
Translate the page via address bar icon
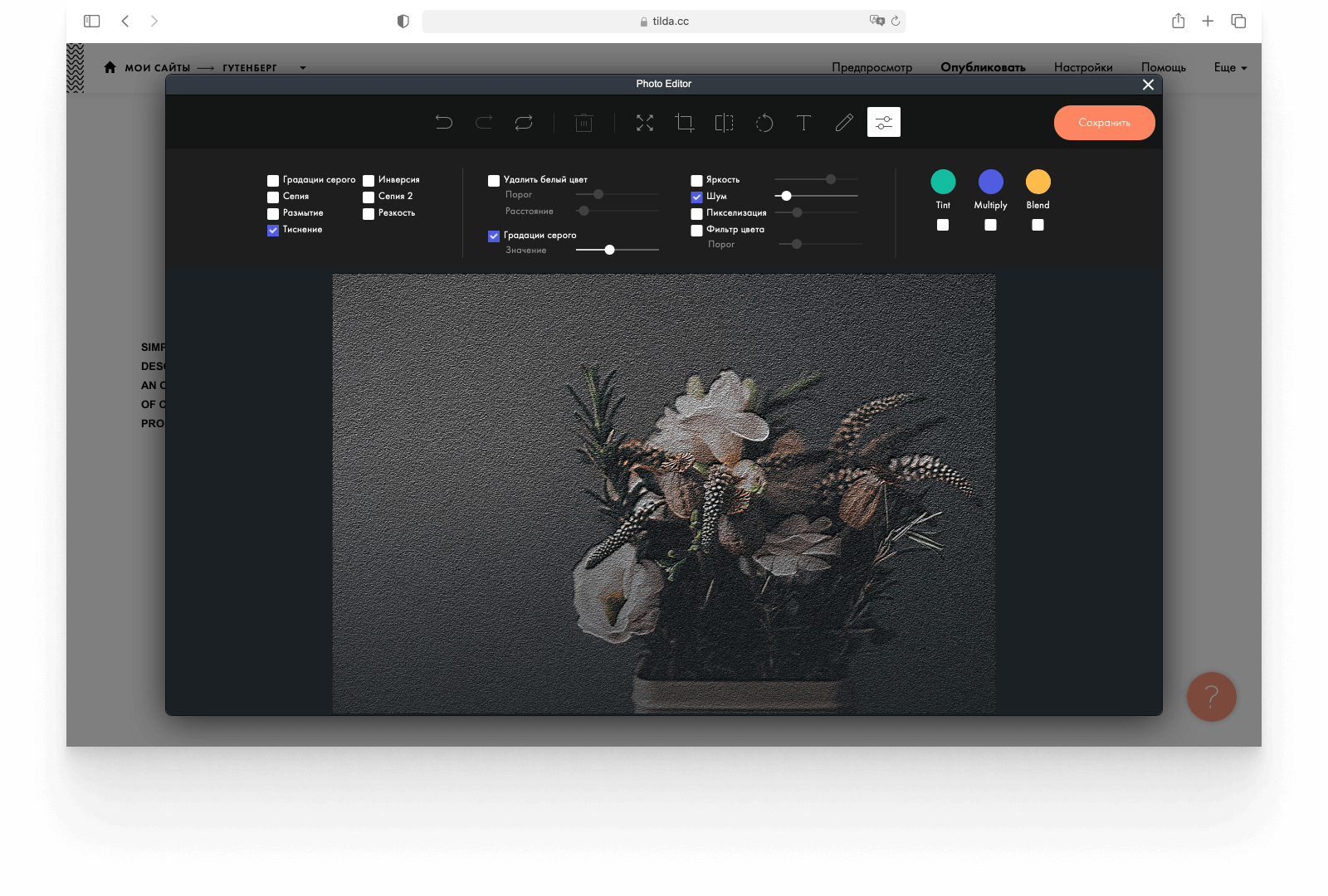coord(876,21)
